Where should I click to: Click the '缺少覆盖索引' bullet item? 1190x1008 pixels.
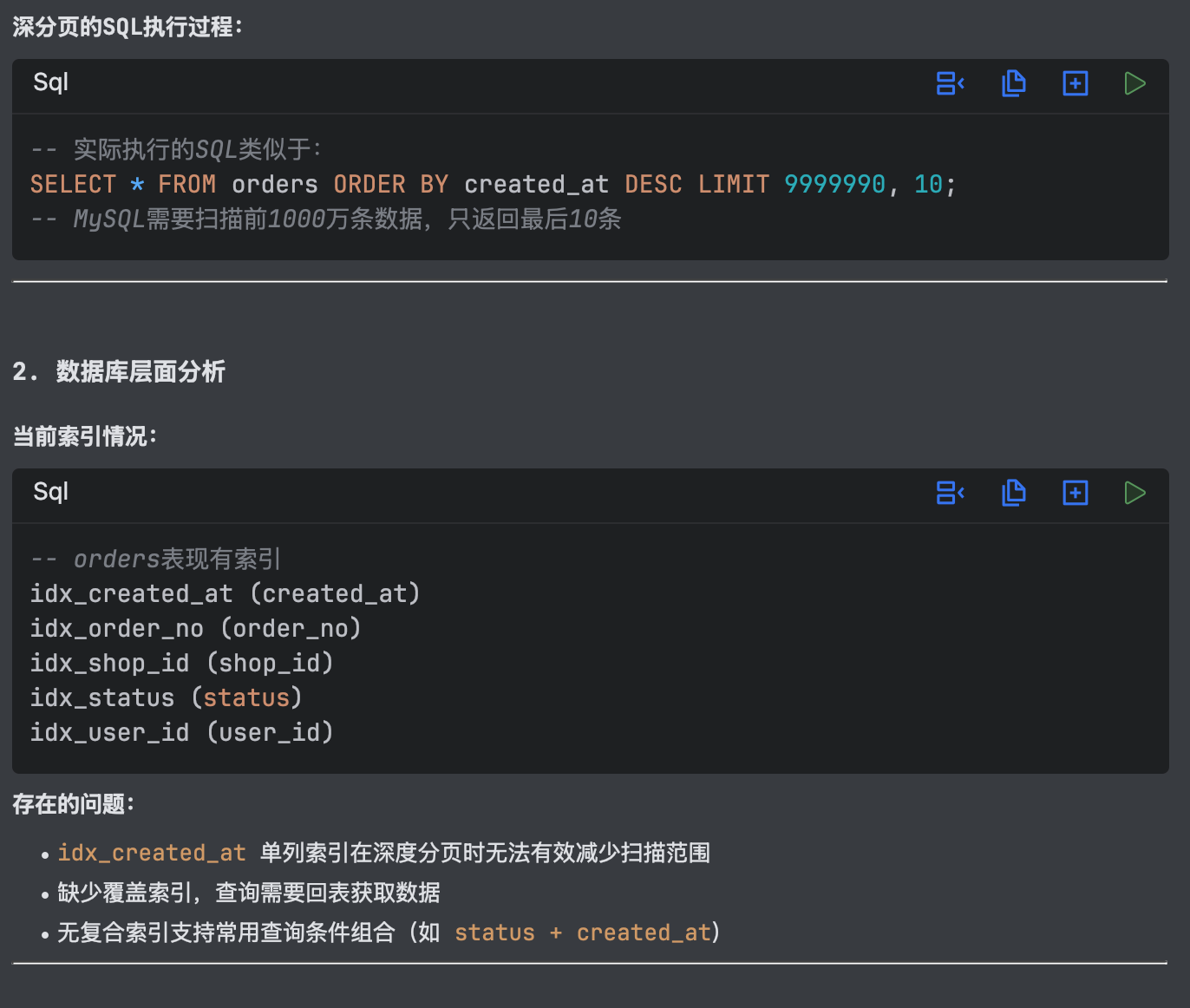point(248,893)
